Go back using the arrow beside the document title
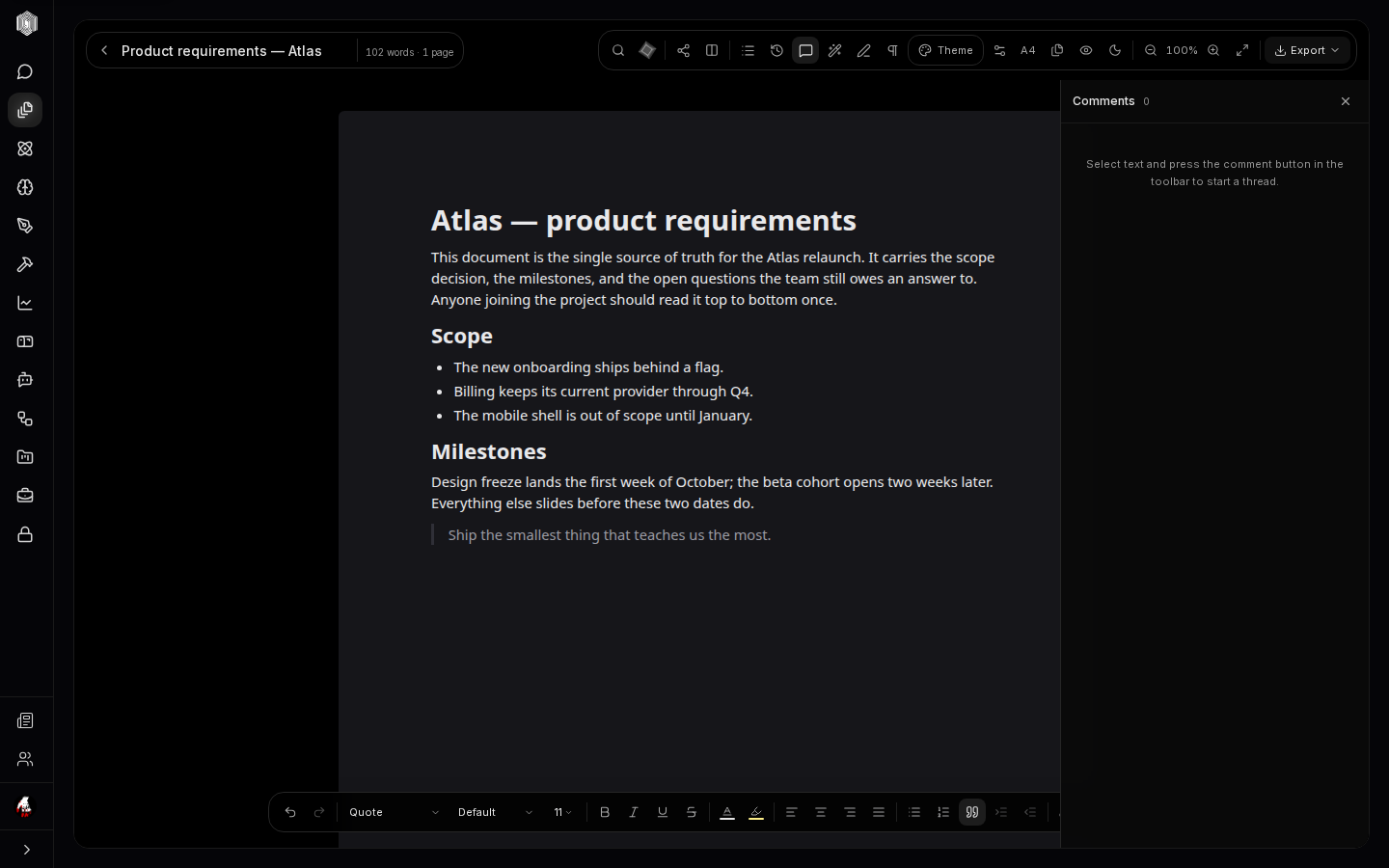The width and height of the screenshot is (1389, 868). pos(104,51)
